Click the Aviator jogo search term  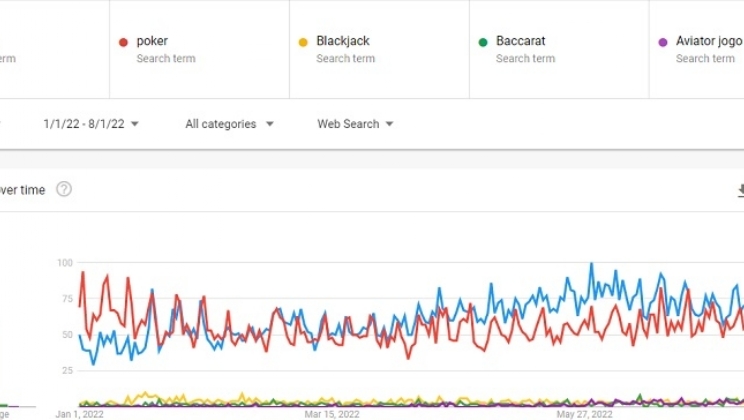click(x=708, y=42)
